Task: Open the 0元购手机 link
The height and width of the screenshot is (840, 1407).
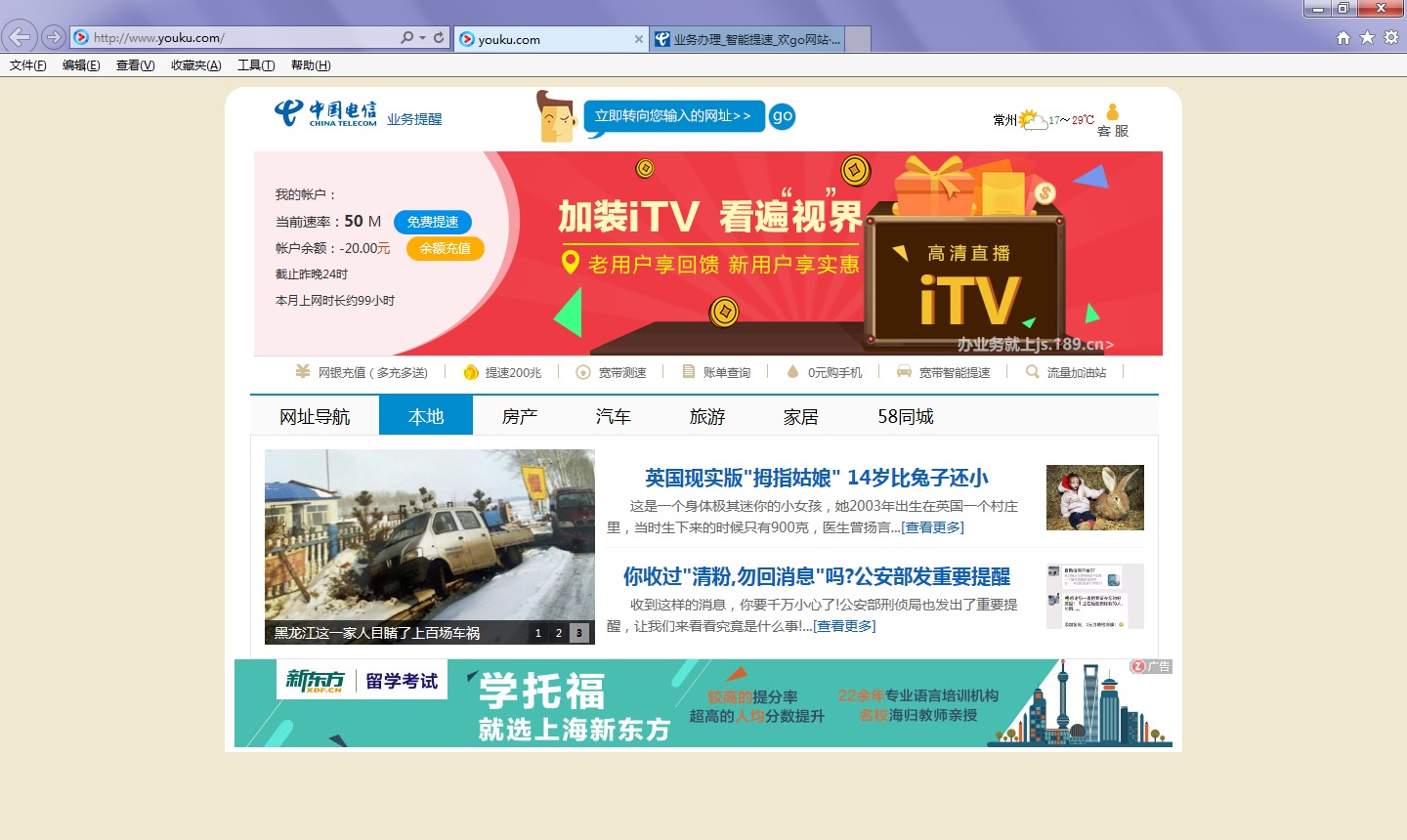Action: coord(835,373)
